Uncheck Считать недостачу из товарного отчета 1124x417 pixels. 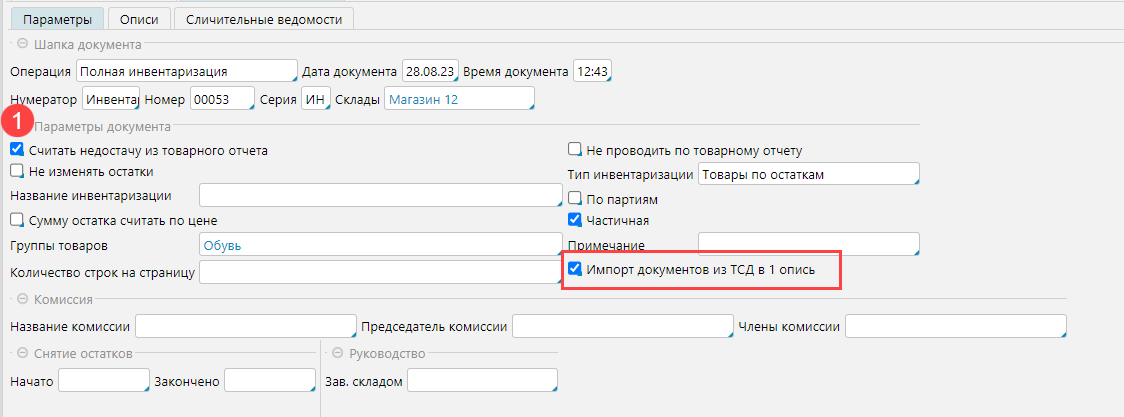[x=17, y=149]
